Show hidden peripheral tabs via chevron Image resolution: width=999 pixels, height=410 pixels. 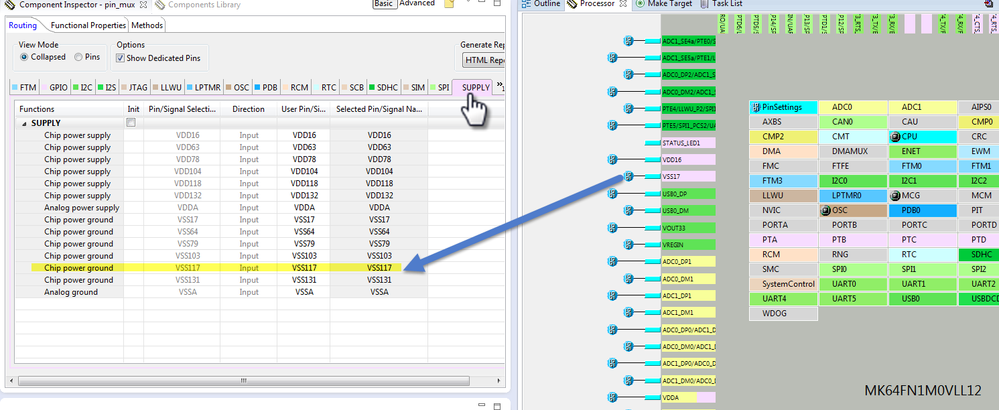pos(501,86)
